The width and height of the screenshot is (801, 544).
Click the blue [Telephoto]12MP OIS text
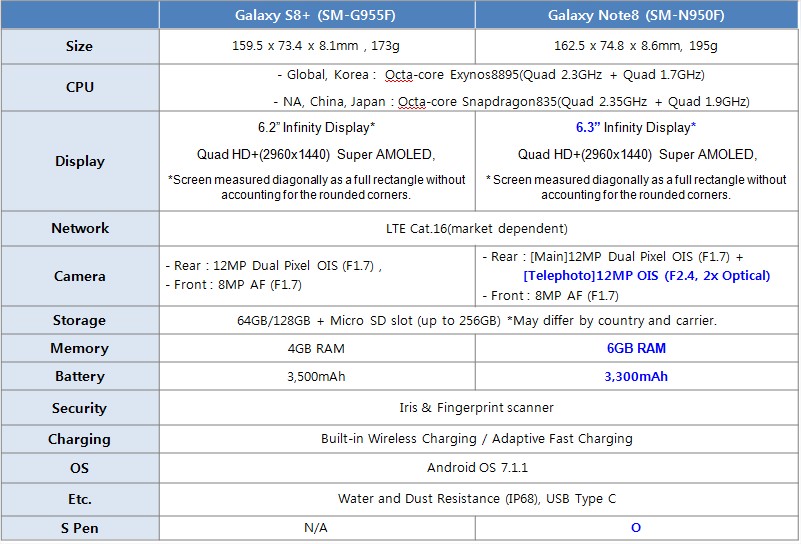[x=646, y=276]
